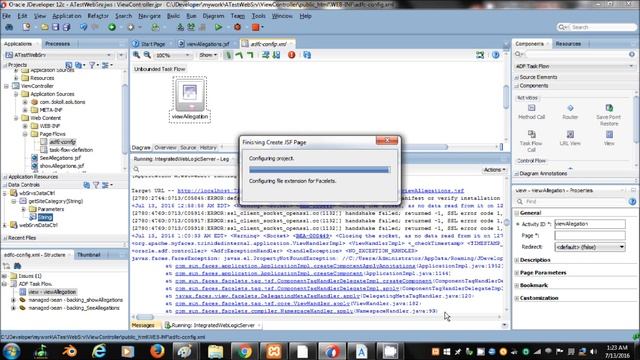Open the Overview tab of the editor
This screenshot has width=640, height=360.
point(165,148)
